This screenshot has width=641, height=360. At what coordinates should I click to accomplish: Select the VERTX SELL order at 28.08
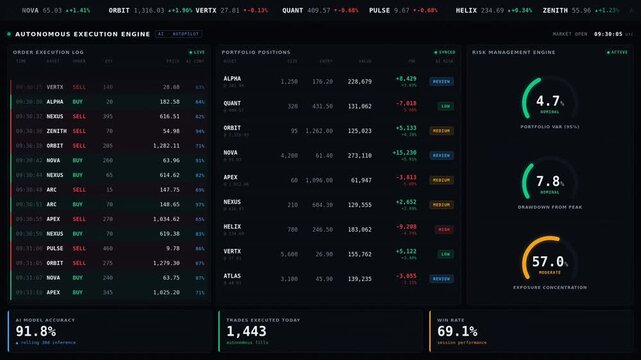(x=109, y=87)
